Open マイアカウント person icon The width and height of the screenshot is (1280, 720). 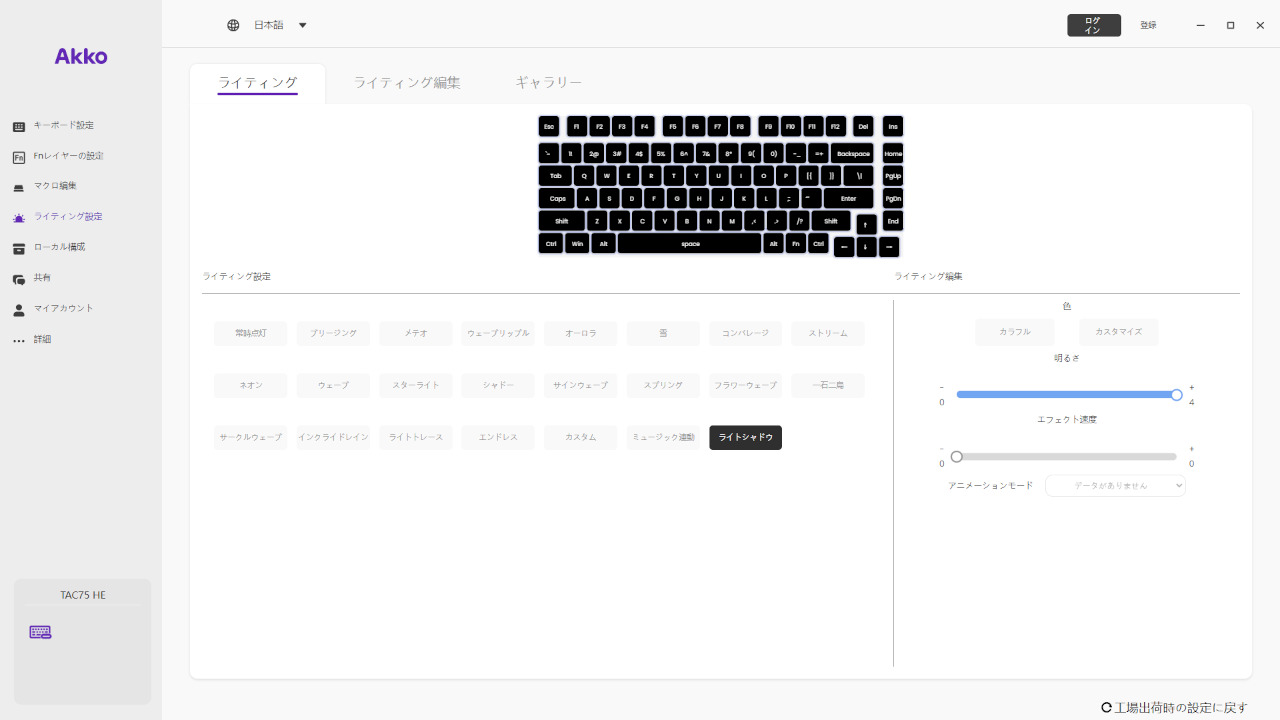pos(19,310)
